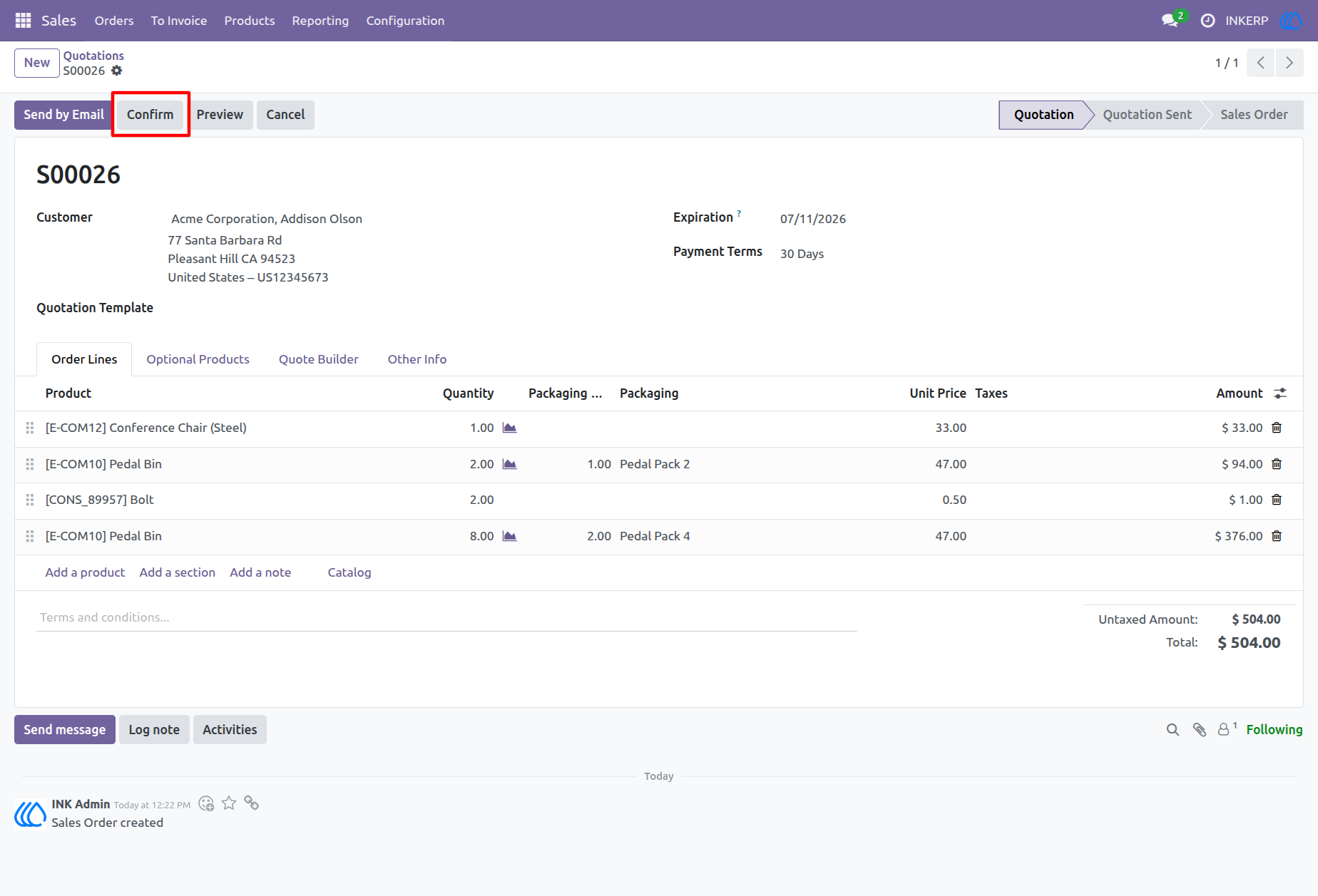Viewport: 1318px width, 896px height.
Task: Open the Orders menu
Action: [114, 21]
